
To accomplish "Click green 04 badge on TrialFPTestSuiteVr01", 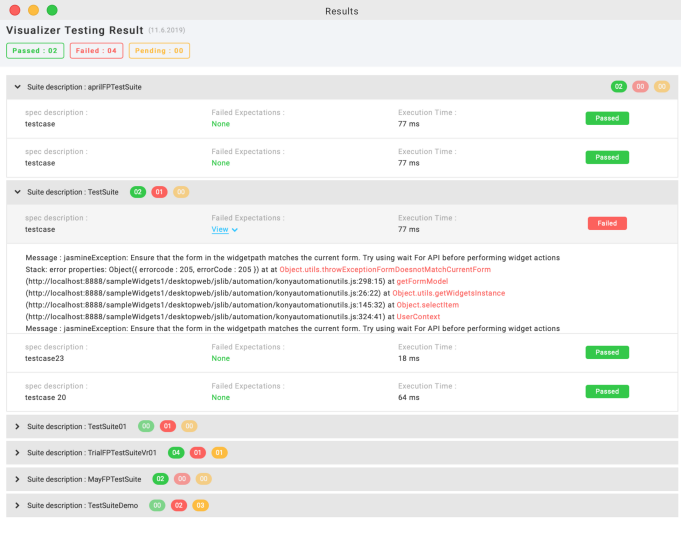I will click(x=176, y=453).
